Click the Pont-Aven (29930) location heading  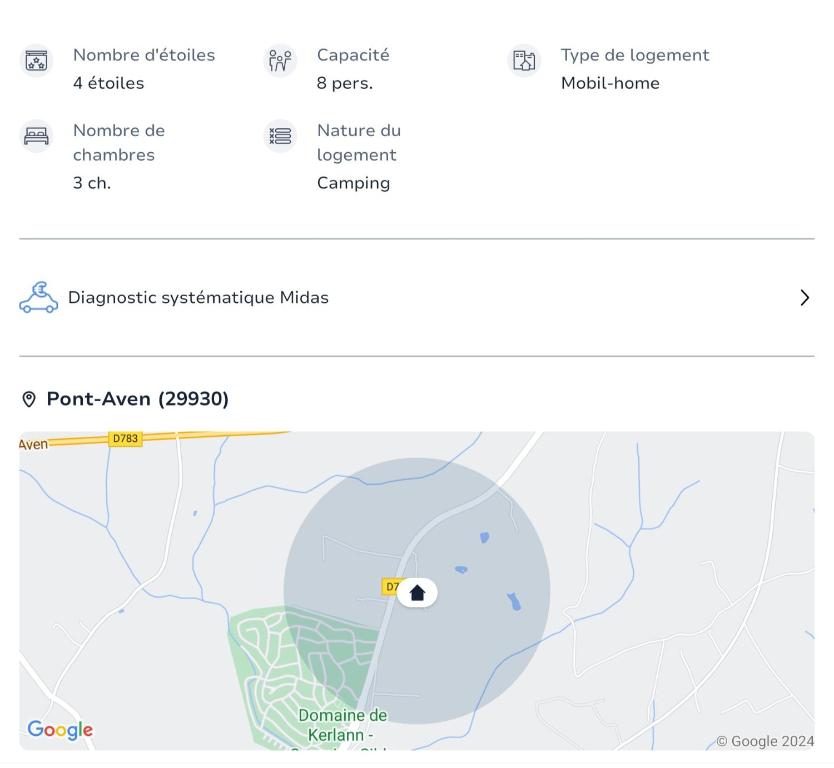coord(137,399)
